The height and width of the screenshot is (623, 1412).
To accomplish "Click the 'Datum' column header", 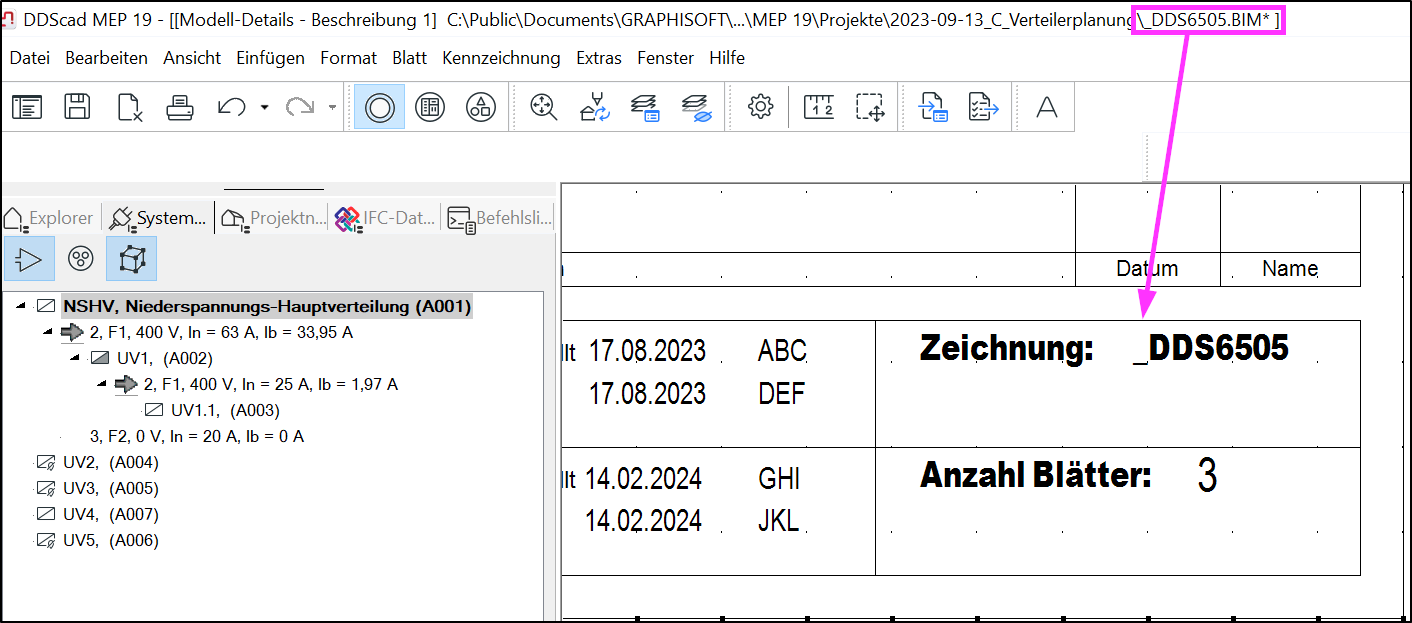I will (x=1147, y=268).
